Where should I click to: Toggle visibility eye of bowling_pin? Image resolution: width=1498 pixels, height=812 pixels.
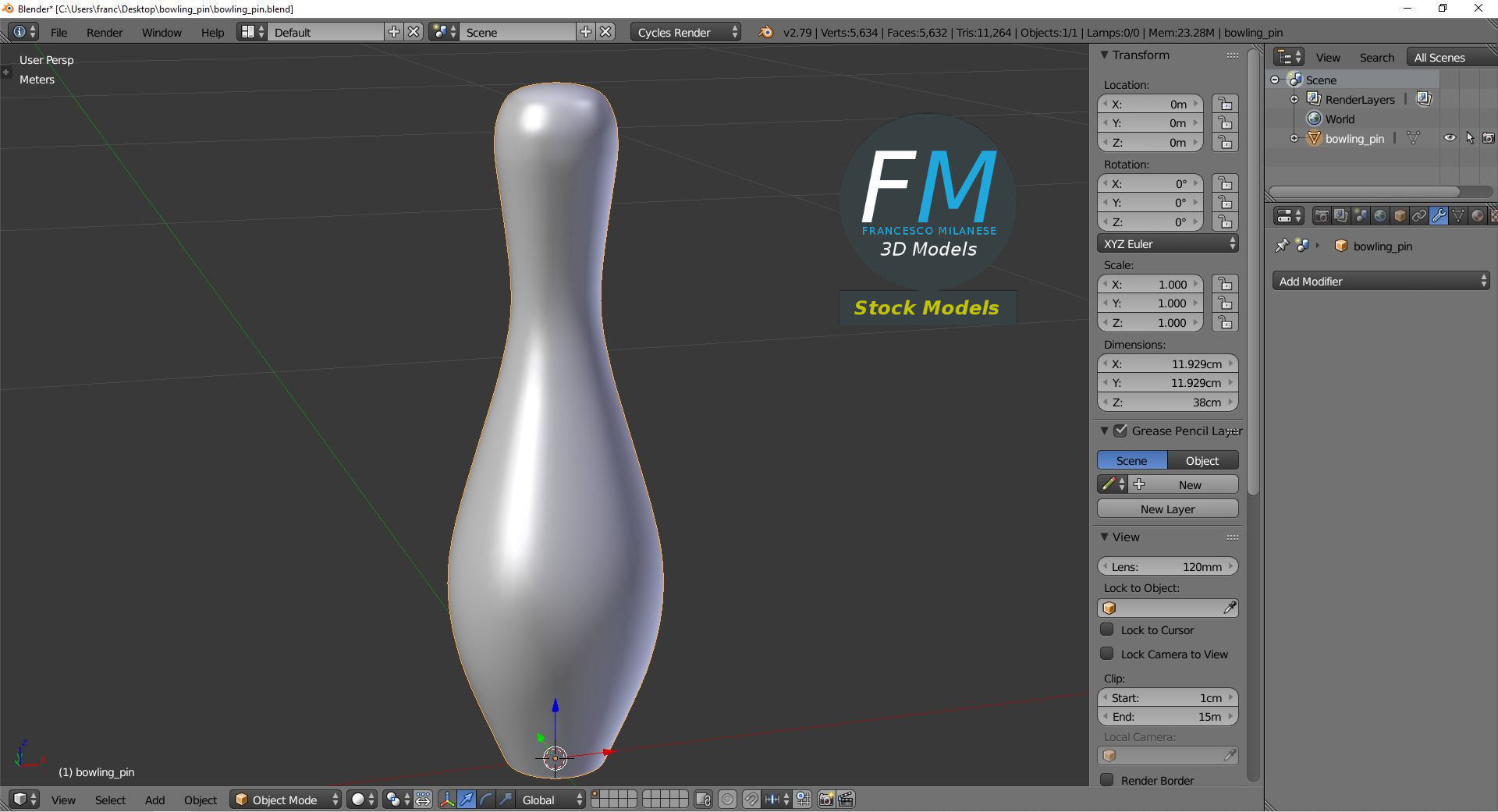coord(1450,138)
